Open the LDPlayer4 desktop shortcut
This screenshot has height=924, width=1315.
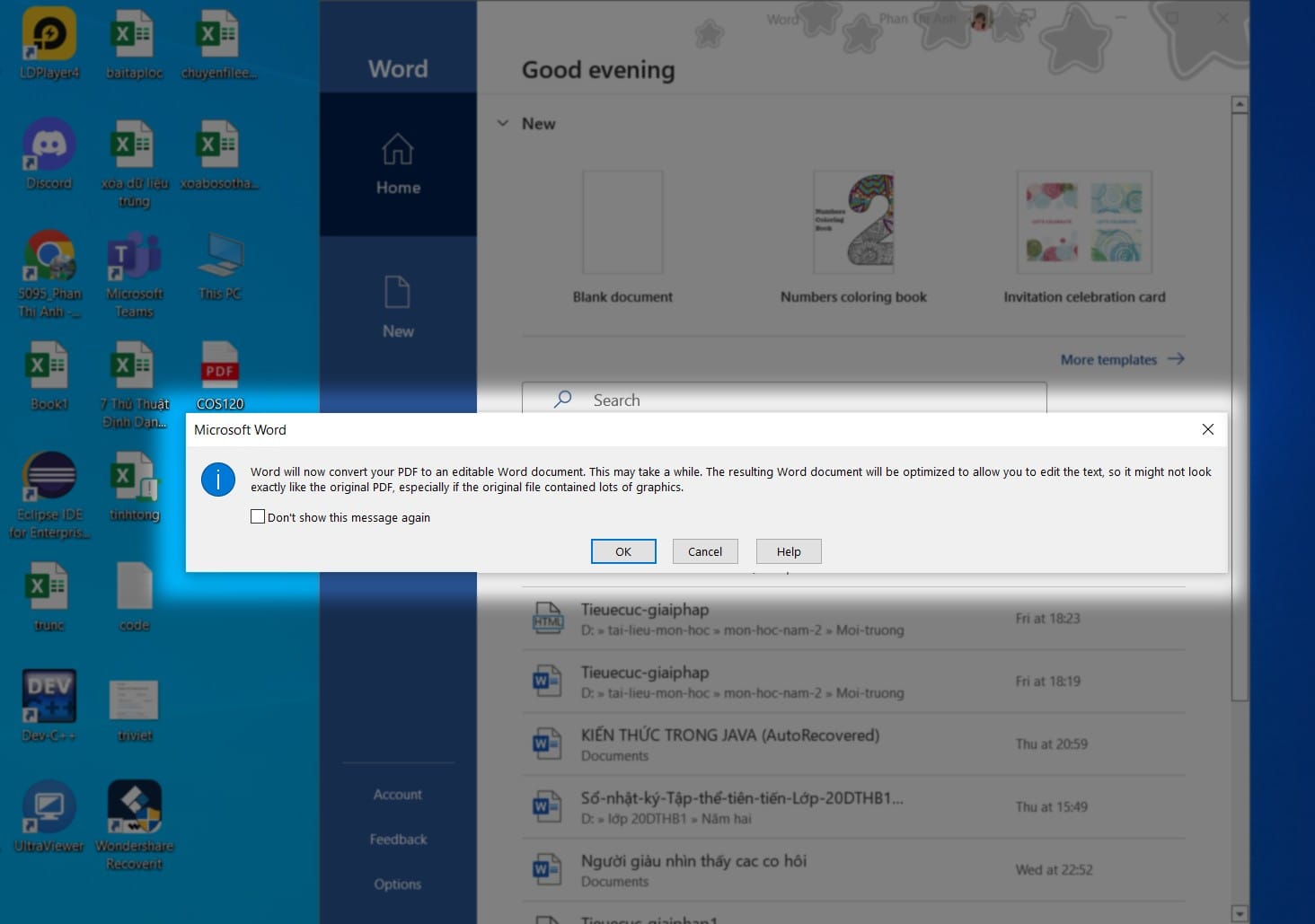49,43
